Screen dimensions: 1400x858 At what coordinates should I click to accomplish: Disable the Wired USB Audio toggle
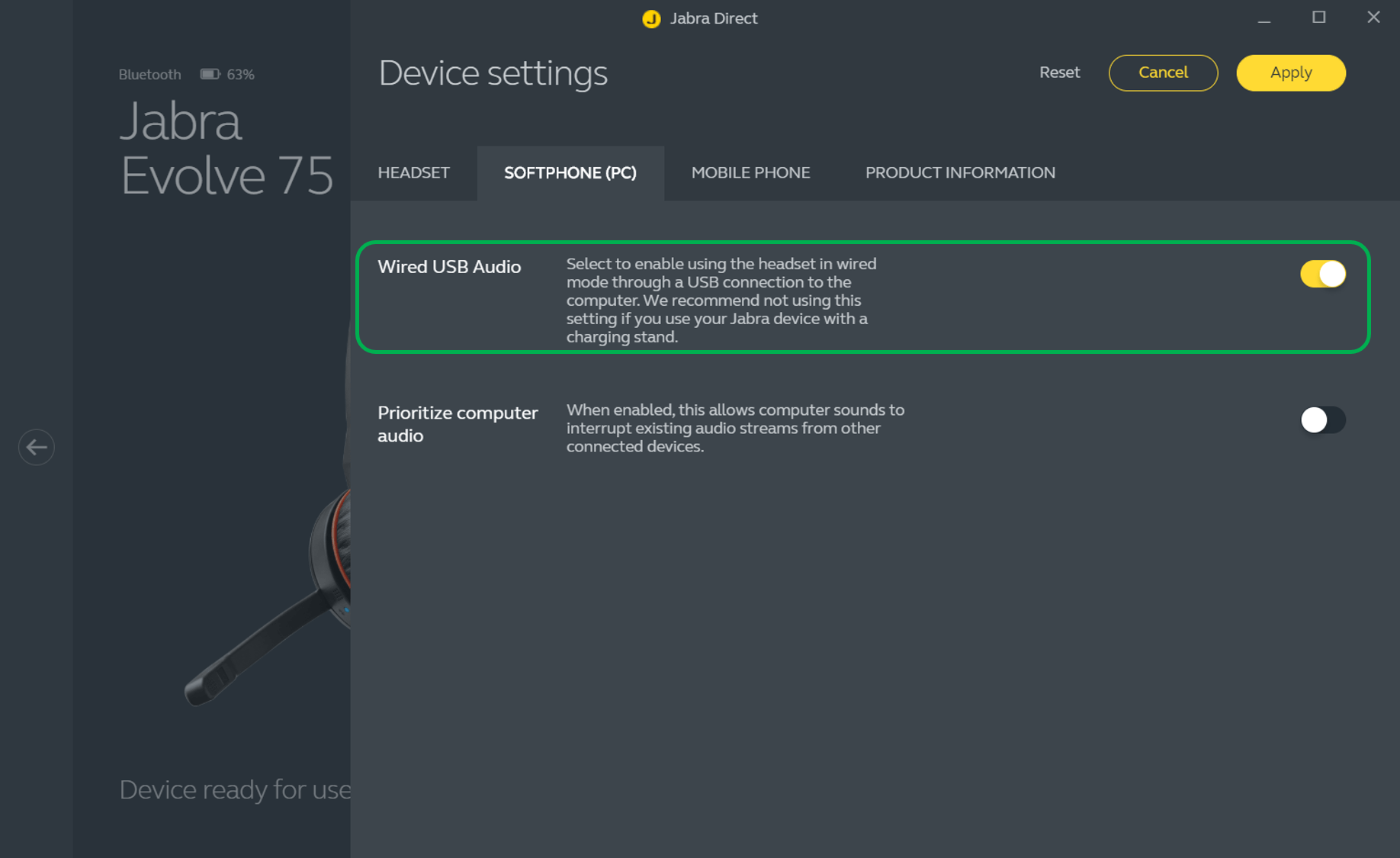pyautogui.click(x=1322, y=274)
